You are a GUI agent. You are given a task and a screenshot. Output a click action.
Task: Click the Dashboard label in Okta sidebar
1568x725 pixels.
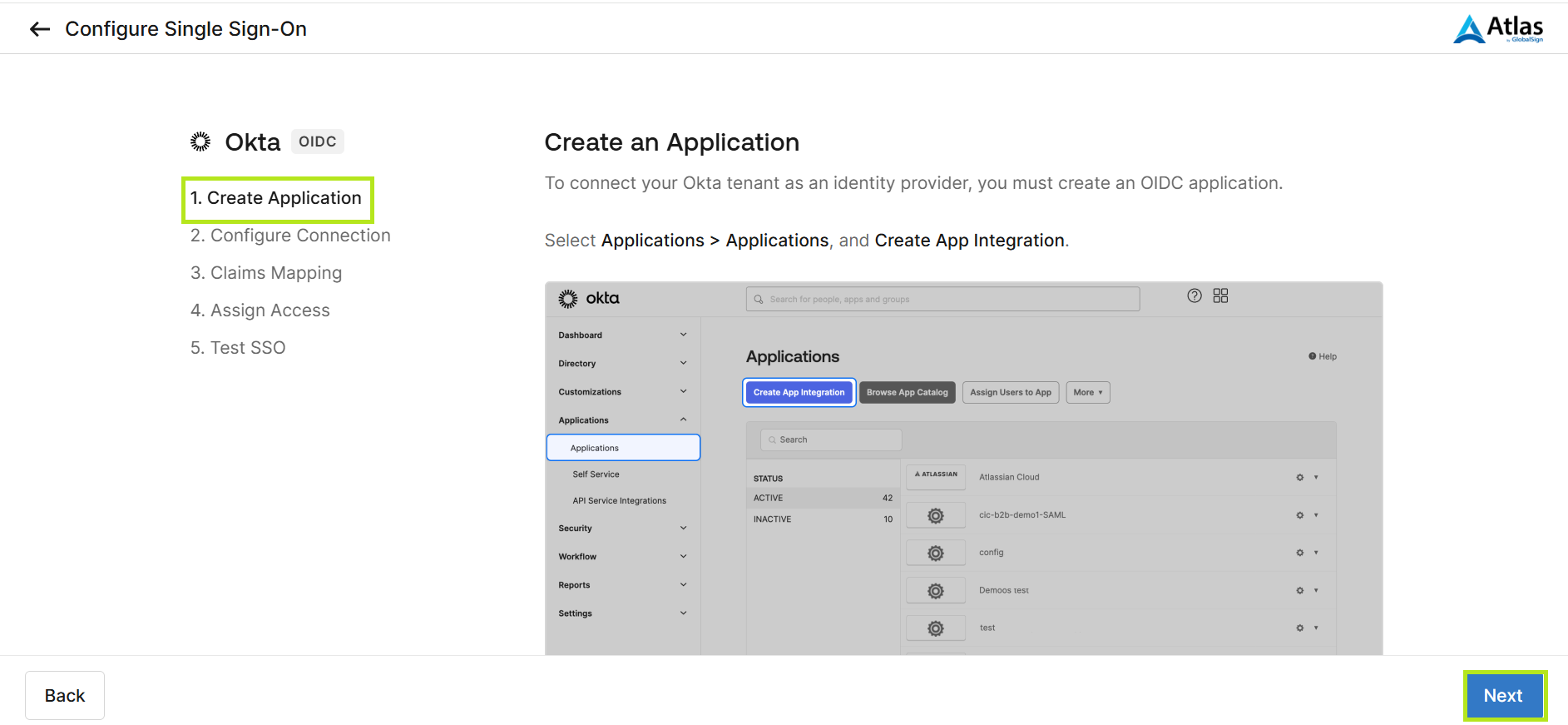(x=581, y=335)
